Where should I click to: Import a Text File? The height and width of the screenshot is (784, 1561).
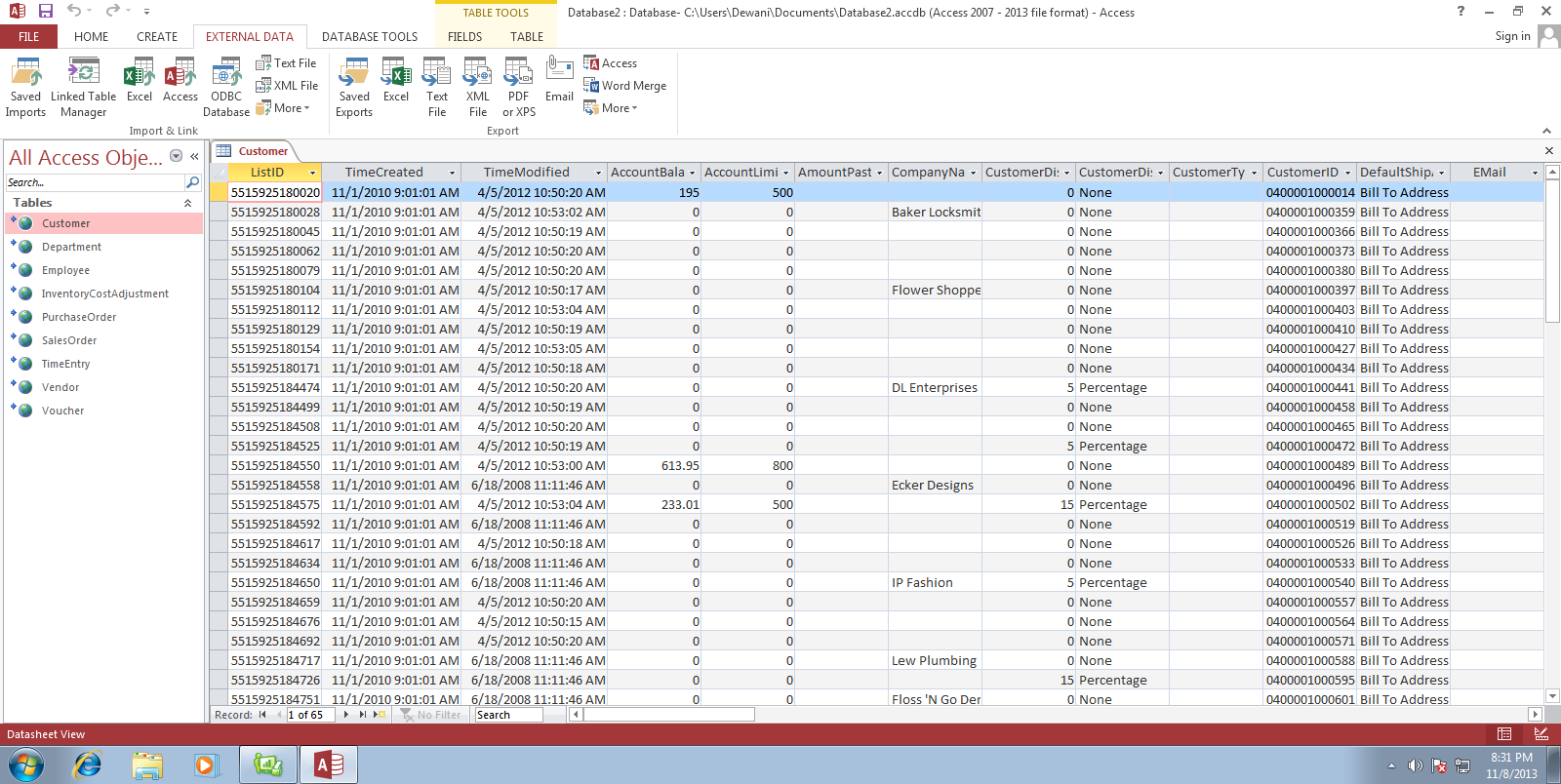[x=286, y=63]
